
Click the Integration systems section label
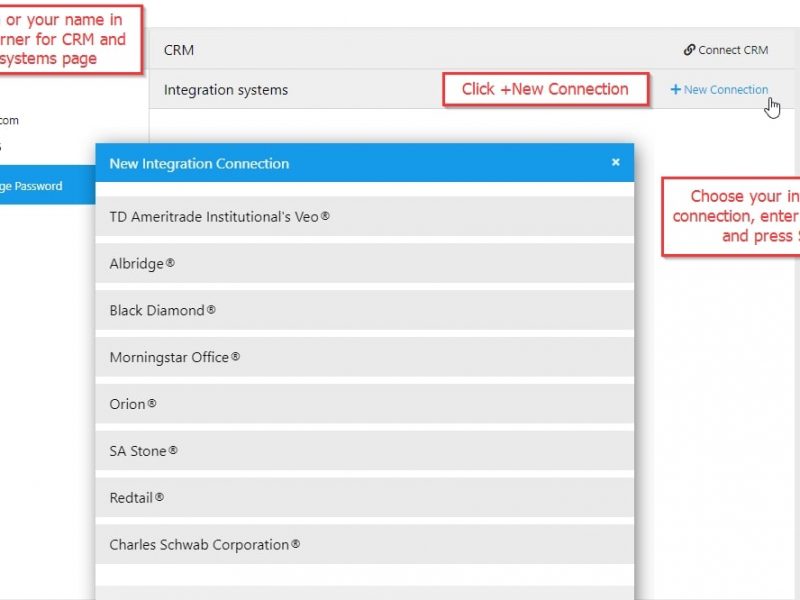(226, 90)
